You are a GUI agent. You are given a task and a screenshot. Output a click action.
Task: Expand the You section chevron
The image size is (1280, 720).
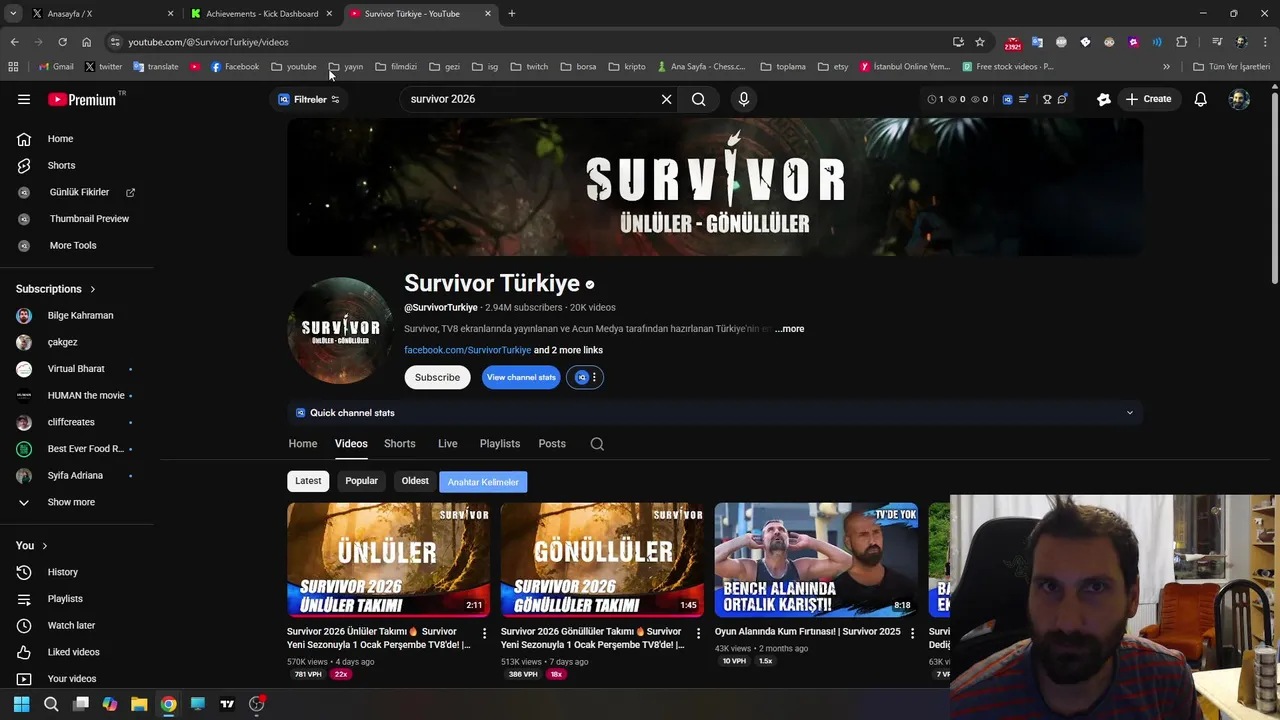pos(44,546)
